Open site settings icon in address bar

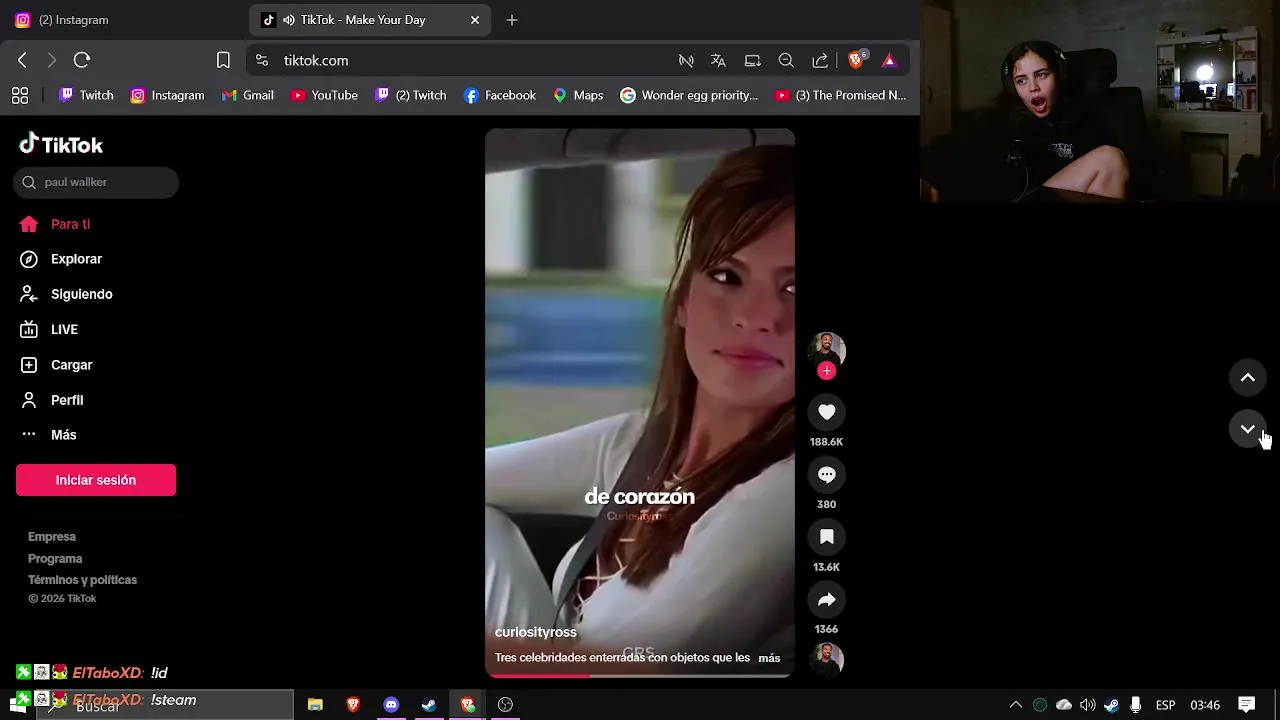click(x=262, y=60)
